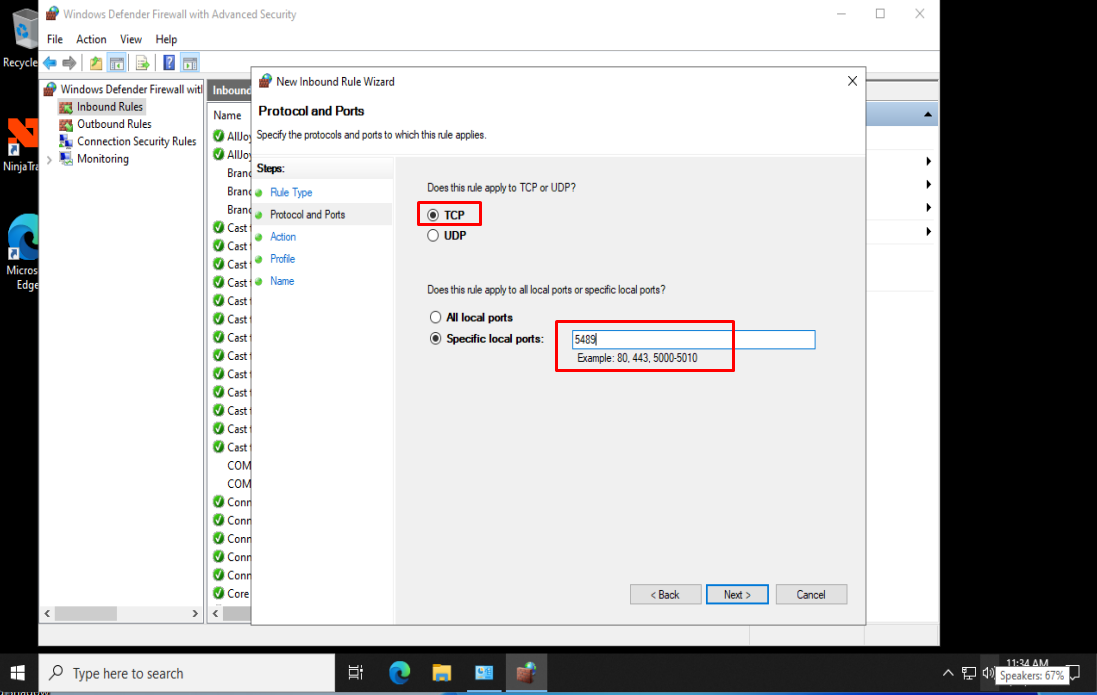
Task: Click the specific local ports text field
Action: (x=693, y=339)
